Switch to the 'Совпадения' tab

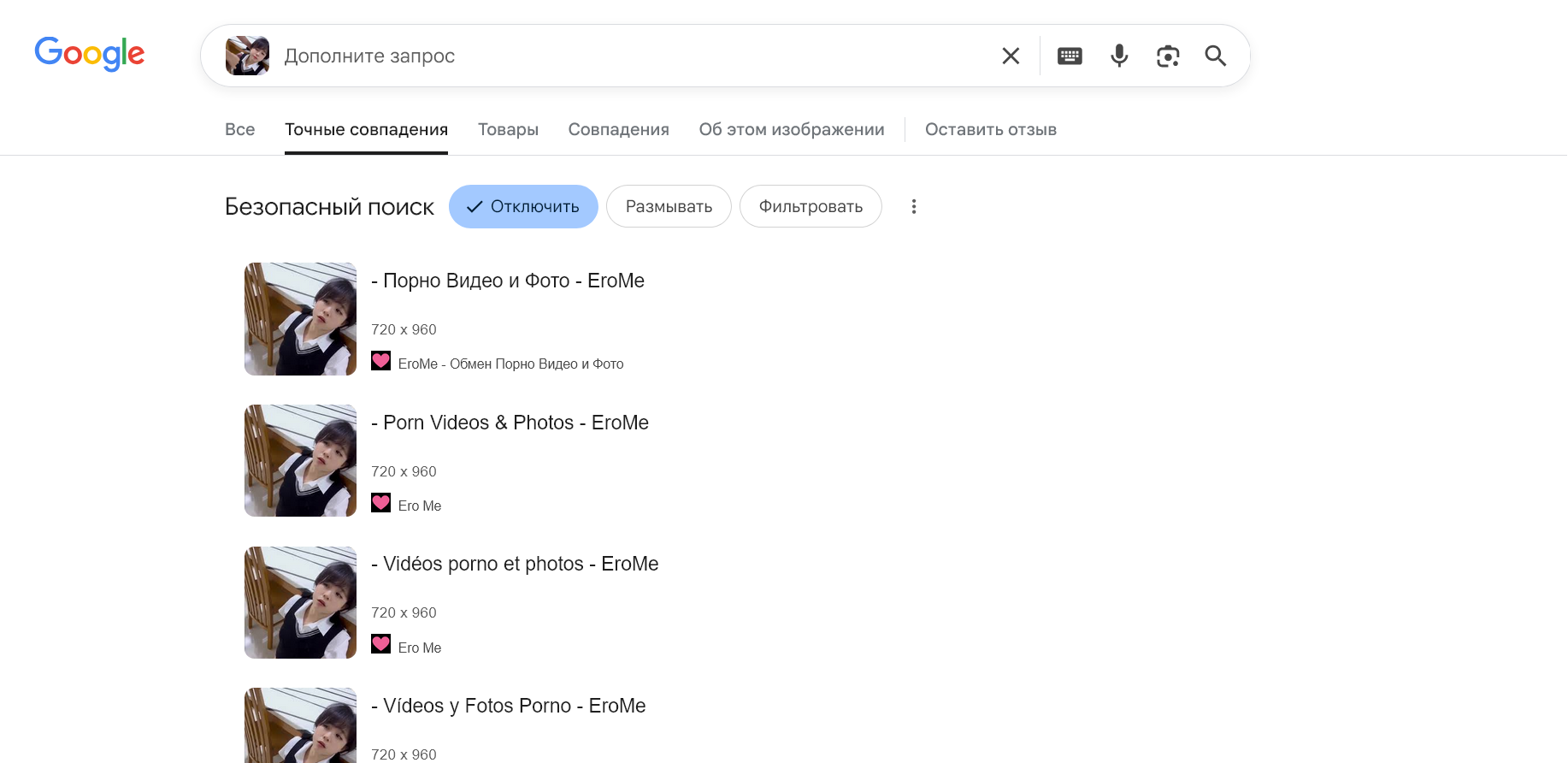(x=619, y=129)
